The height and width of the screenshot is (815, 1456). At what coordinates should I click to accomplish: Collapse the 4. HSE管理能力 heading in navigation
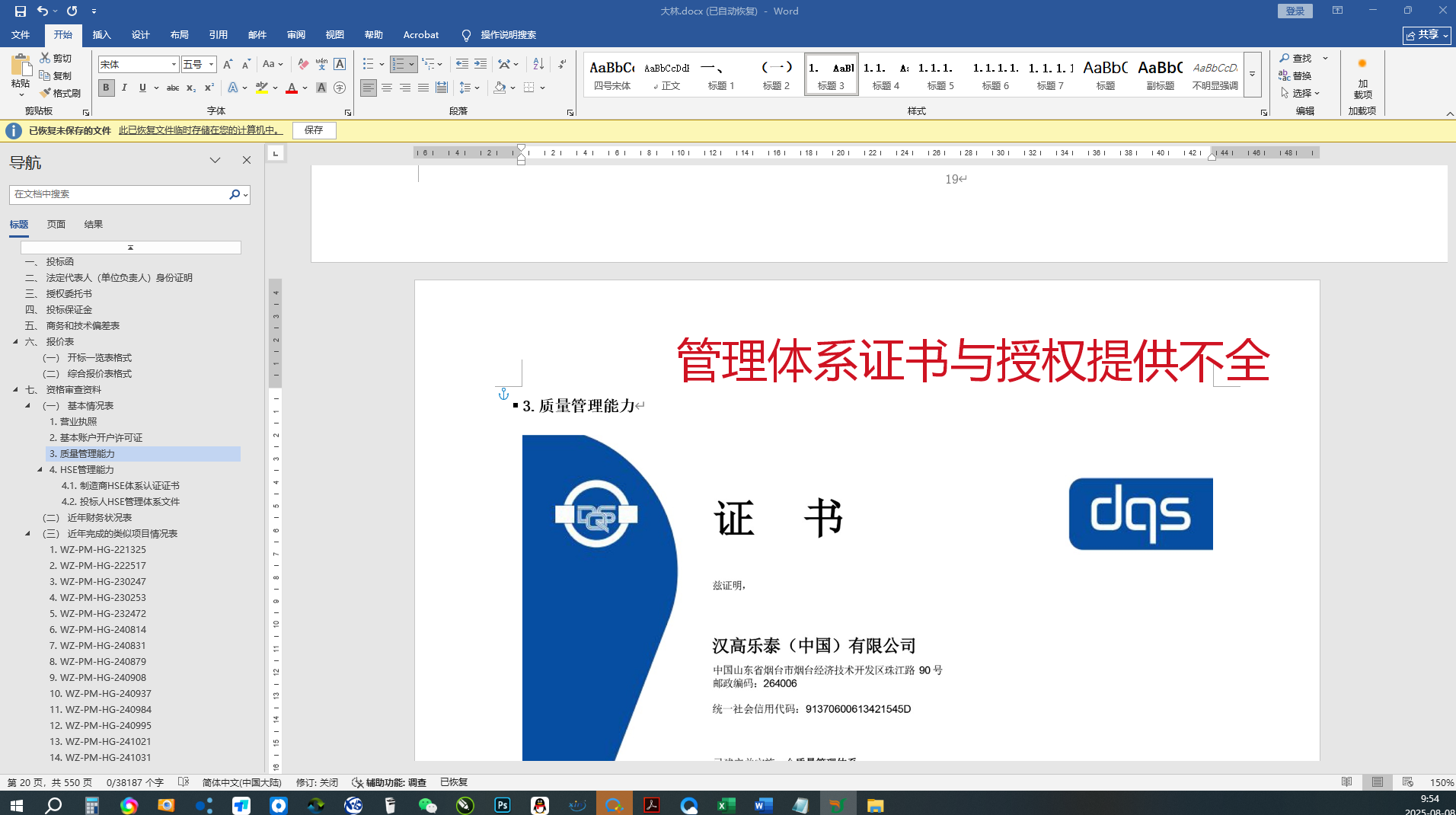tap(40, 469)
